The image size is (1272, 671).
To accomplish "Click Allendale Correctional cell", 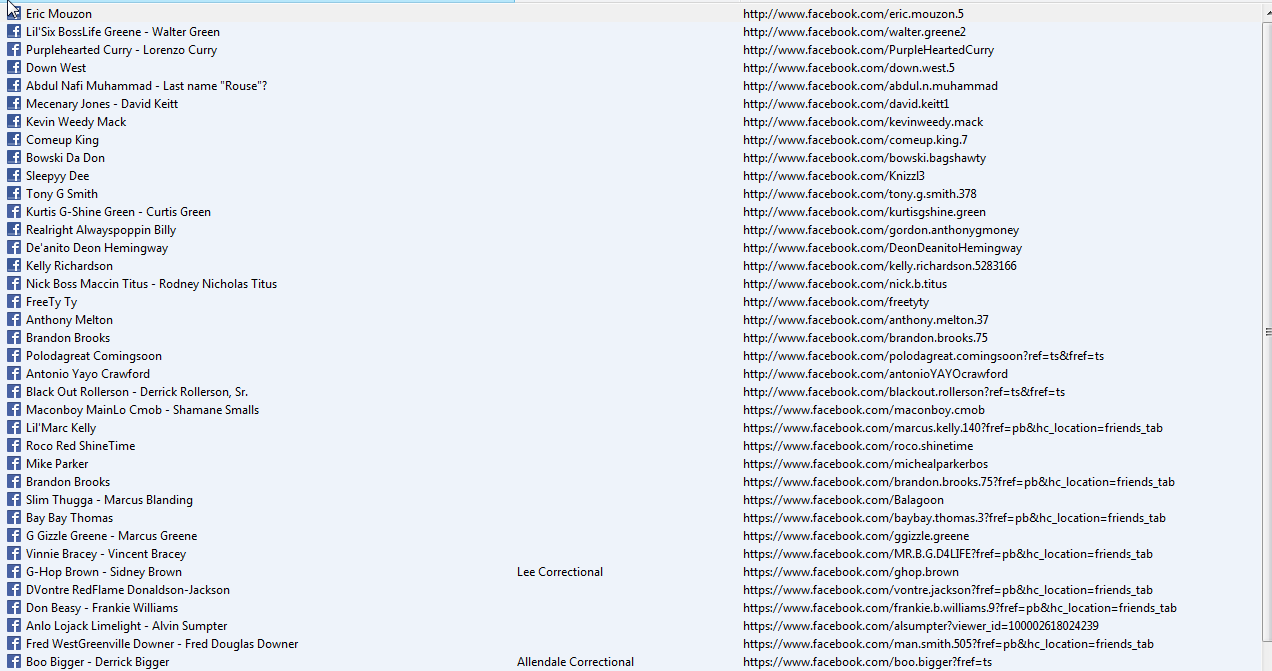I will click(x=575, y=662).
